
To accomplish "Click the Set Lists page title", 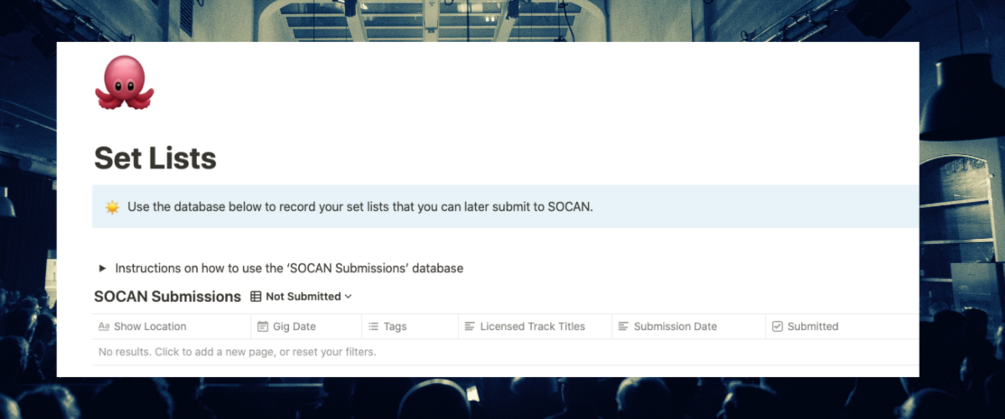I will coord(155,158).
